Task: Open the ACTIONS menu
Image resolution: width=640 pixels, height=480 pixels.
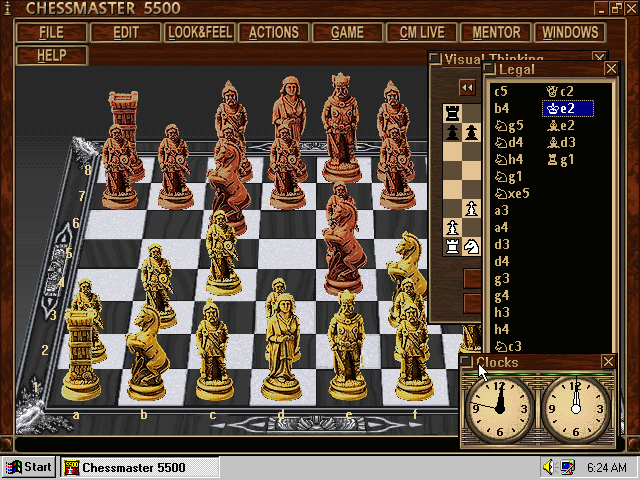Action: (273, 32)
